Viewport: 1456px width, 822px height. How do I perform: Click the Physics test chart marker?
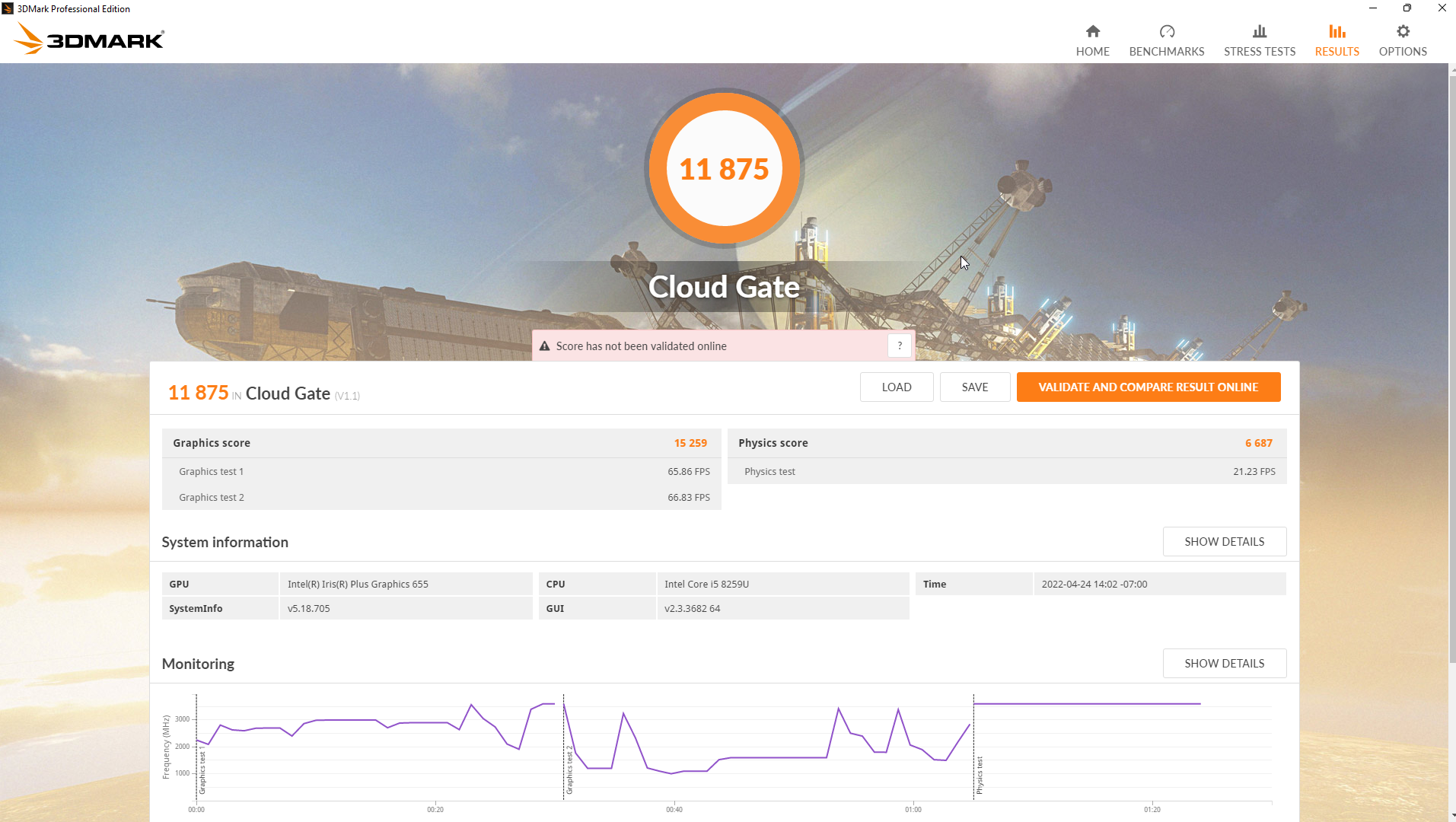980,775
